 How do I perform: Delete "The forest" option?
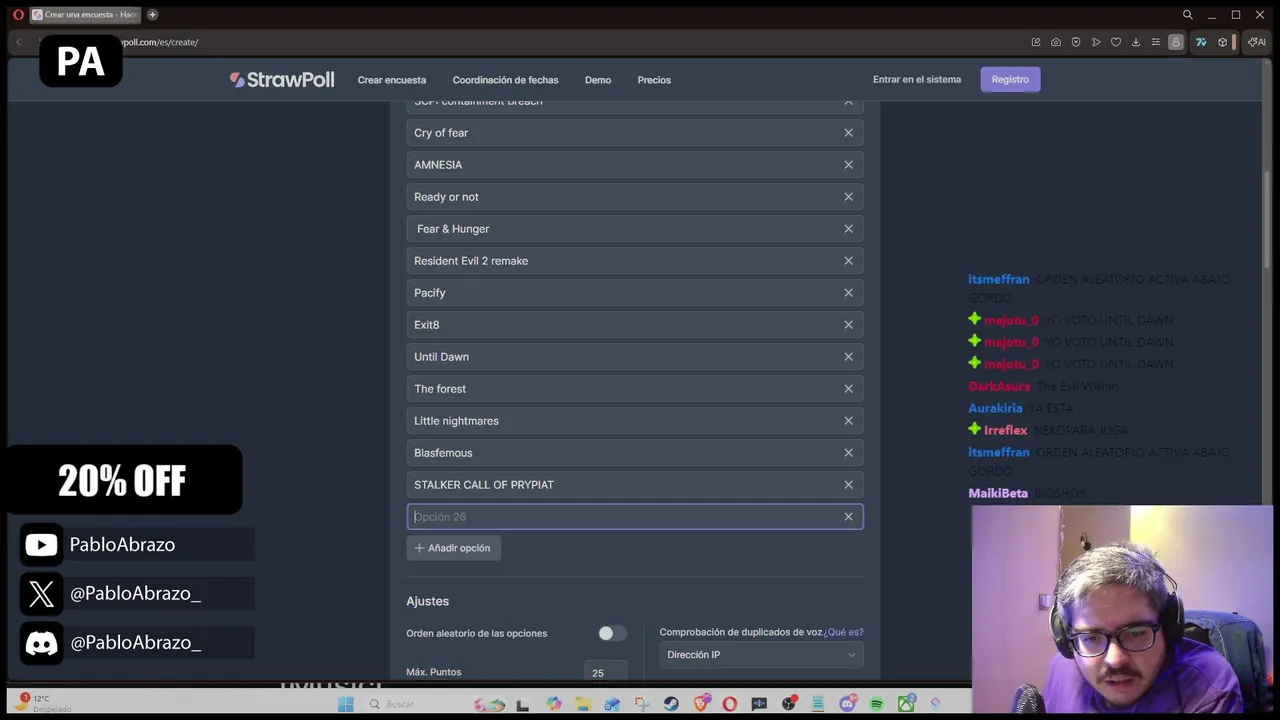coord(848,389)
